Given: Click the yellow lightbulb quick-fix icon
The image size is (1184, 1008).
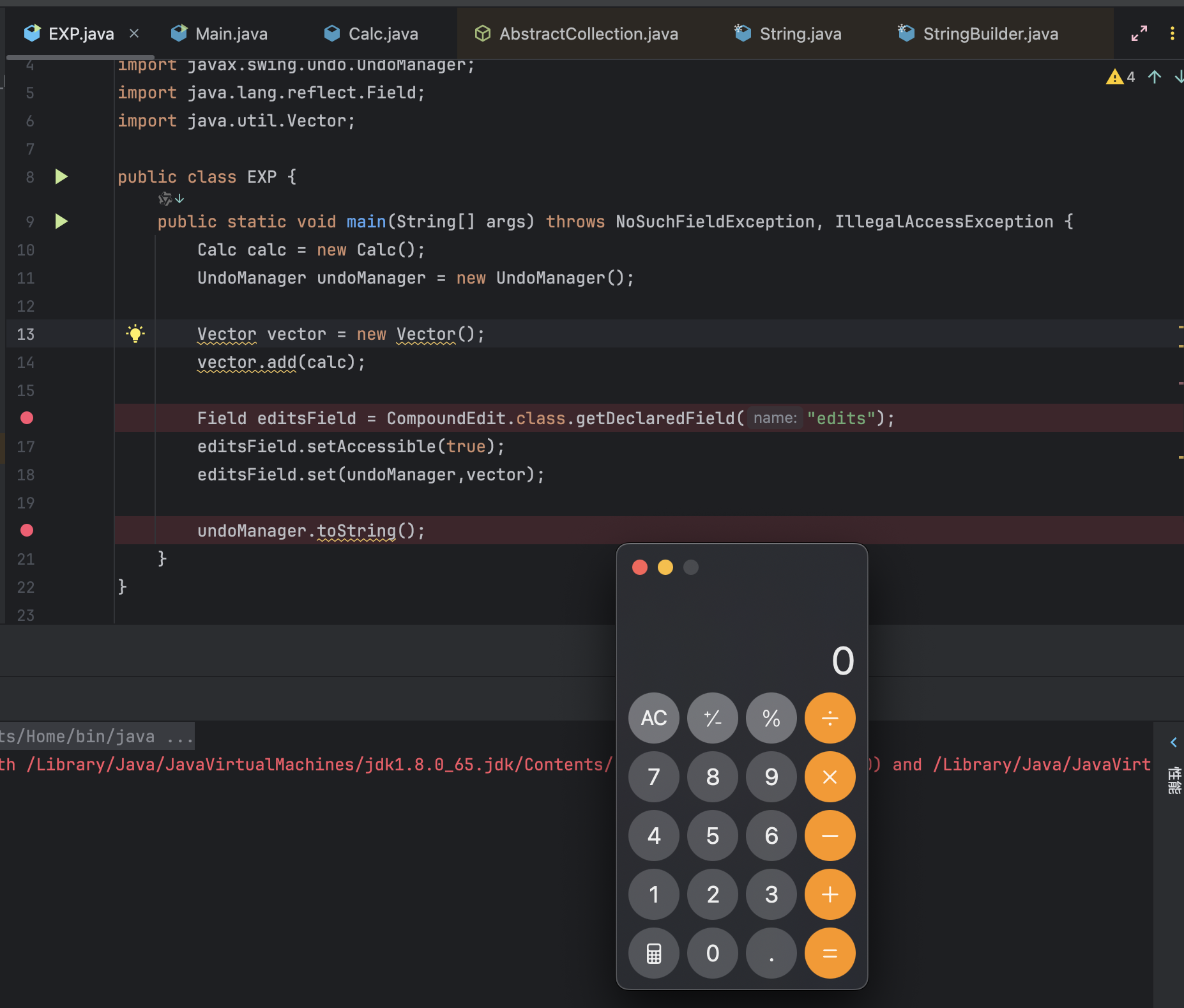Looking at the screenshot, I should coord(135,333).
